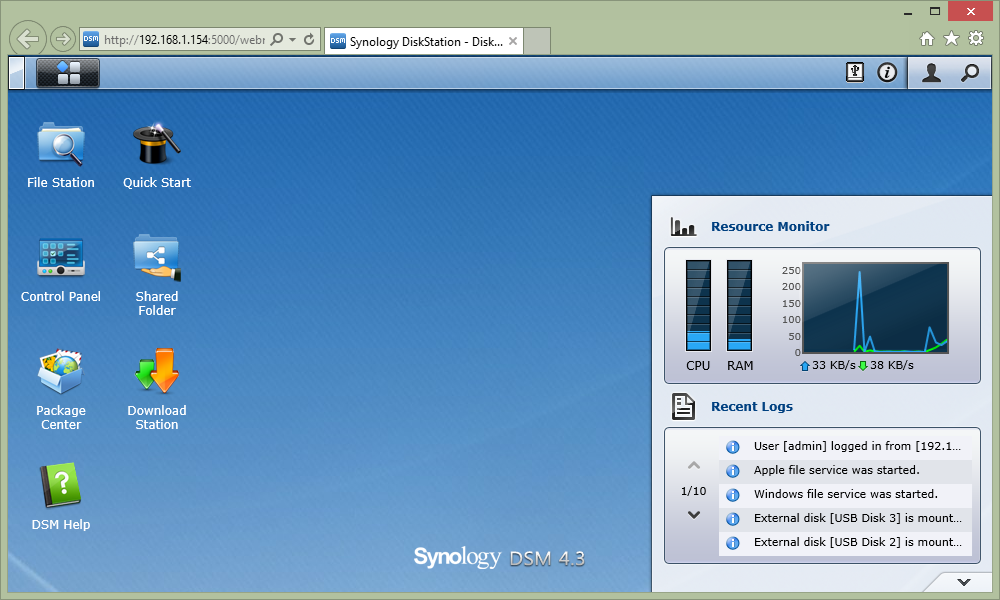
Task: Click the info icon beside admin login log
Action: point(733,447)
